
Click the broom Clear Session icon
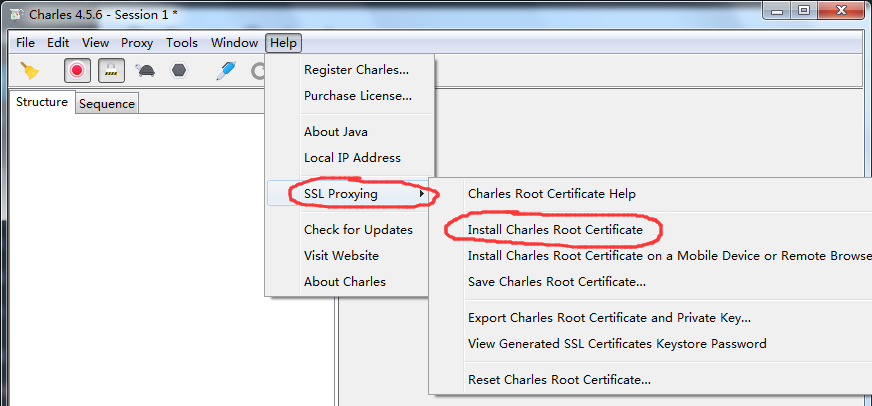coord(30,71)
